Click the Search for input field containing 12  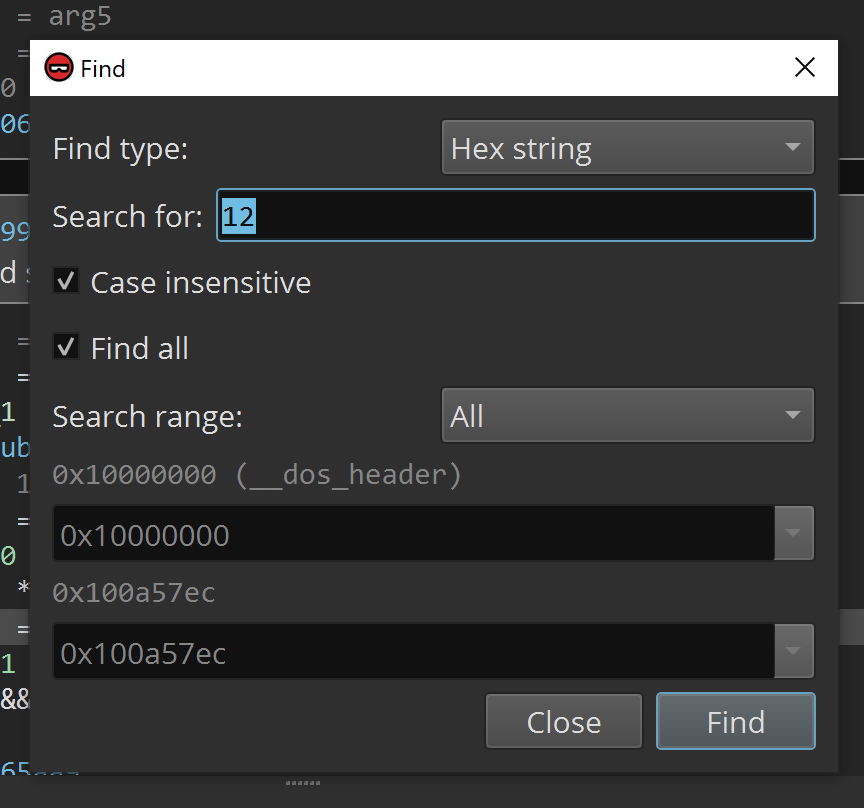point(516,216)
